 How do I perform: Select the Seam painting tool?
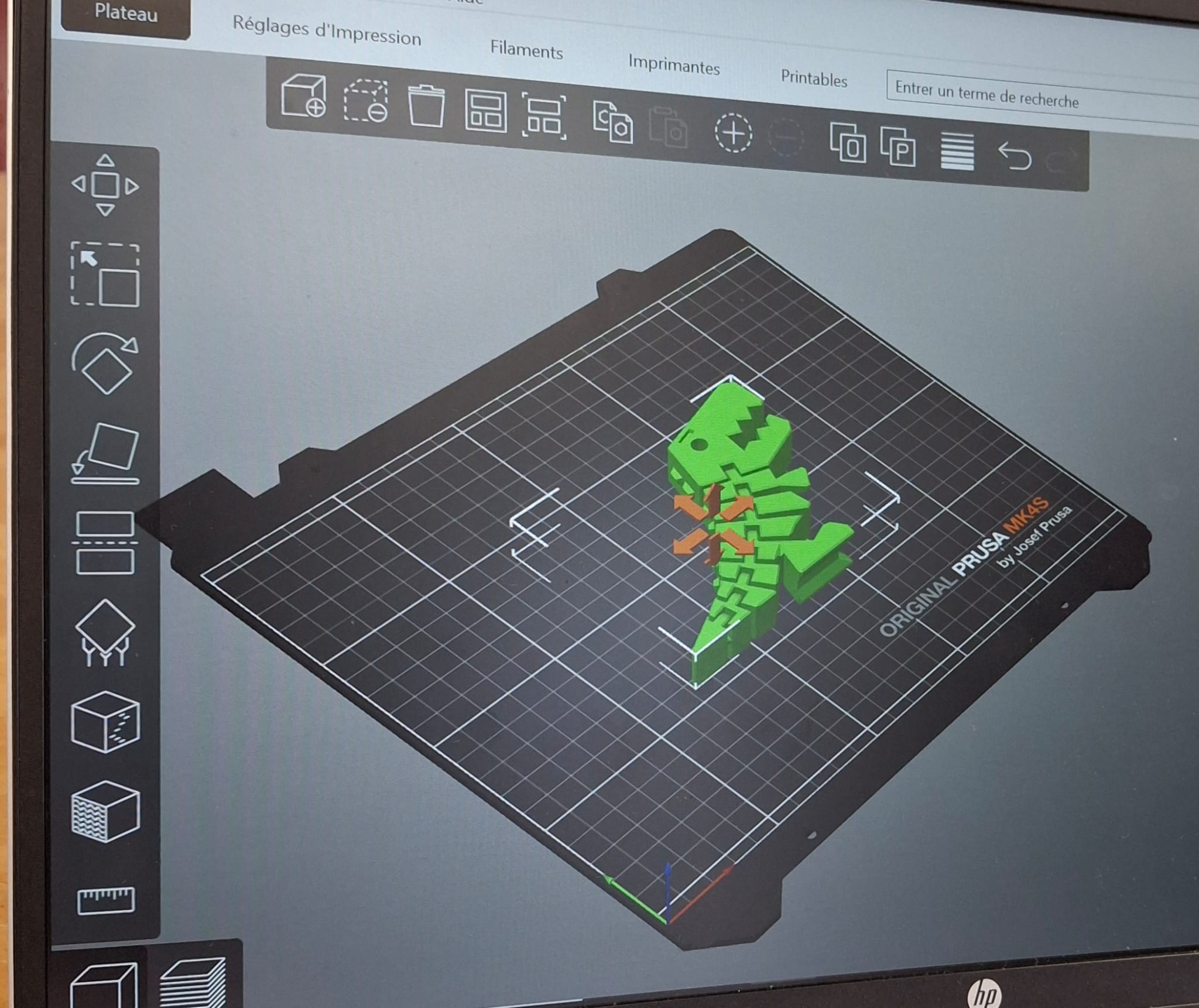(x=105, y=721)
